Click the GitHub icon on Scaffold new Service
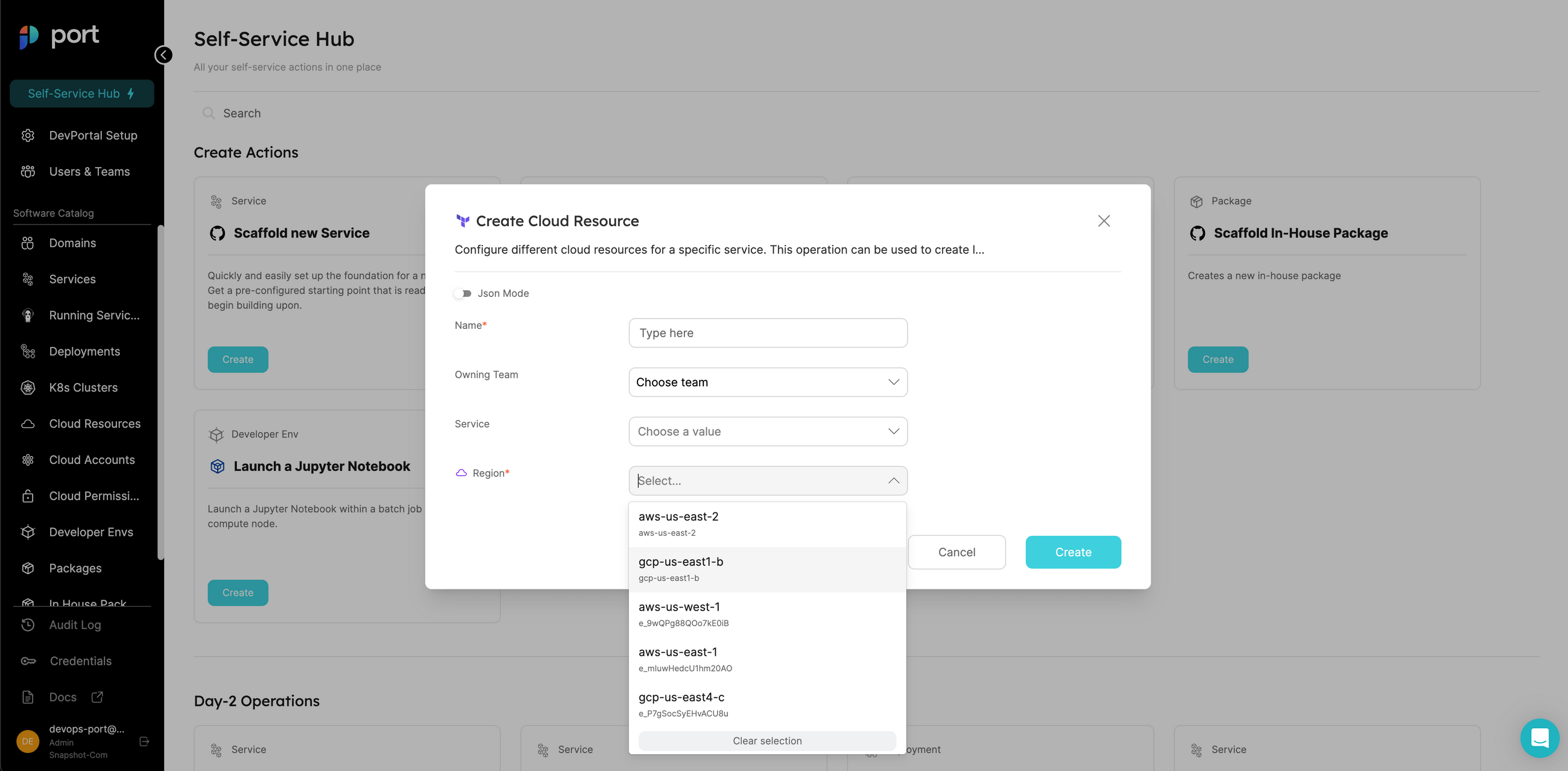This screenshot has width=1568, height=771. [217, 233]
